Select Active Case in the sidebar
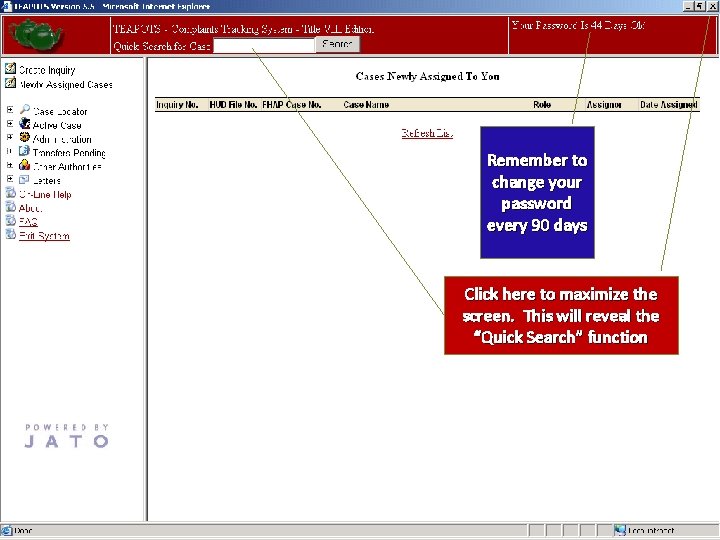Viewport: 720px width, 540px height. [x=57, y=125]
